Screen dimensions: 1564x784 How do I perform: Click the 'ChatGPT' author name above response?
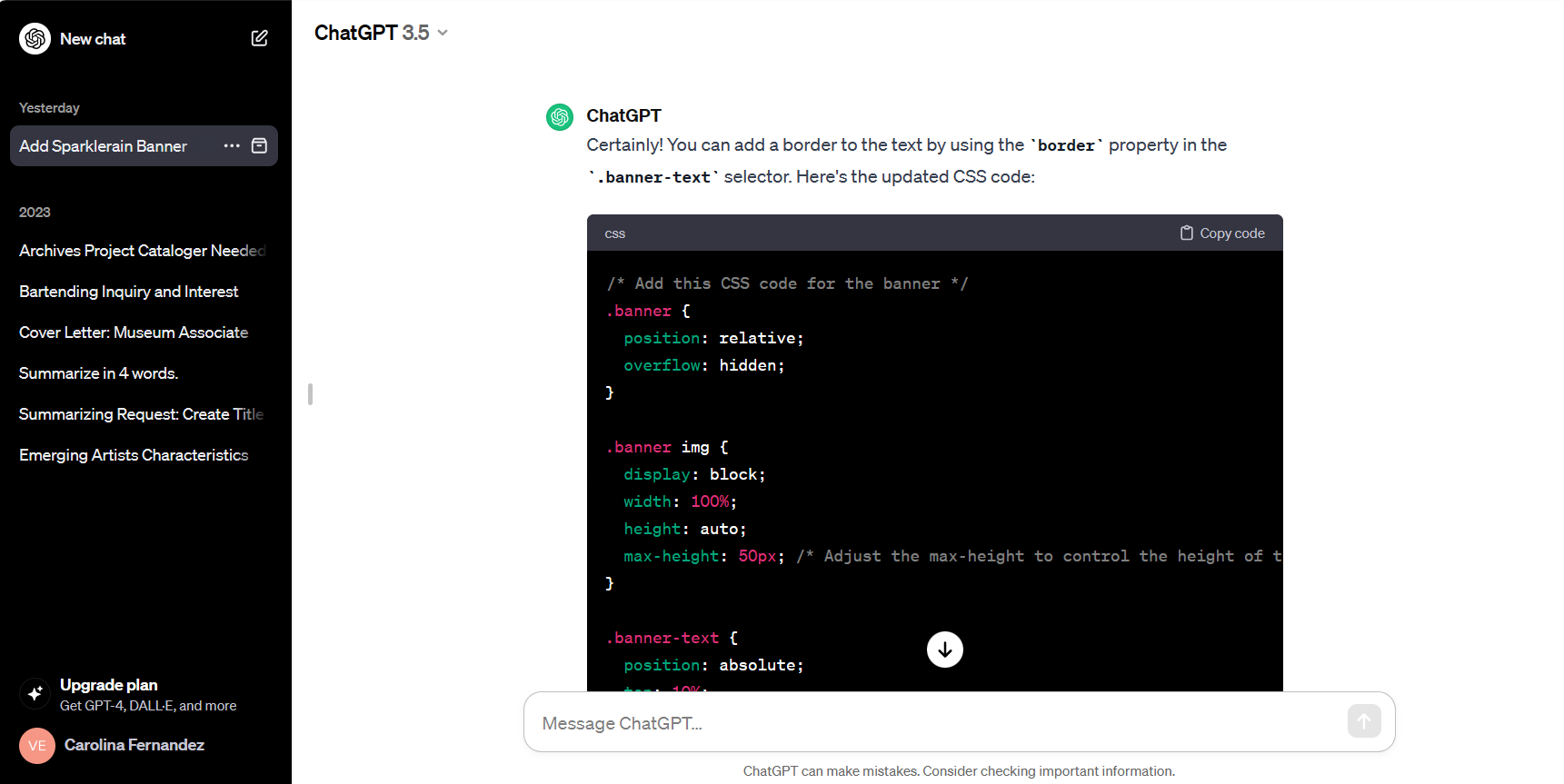click(623, 115)
